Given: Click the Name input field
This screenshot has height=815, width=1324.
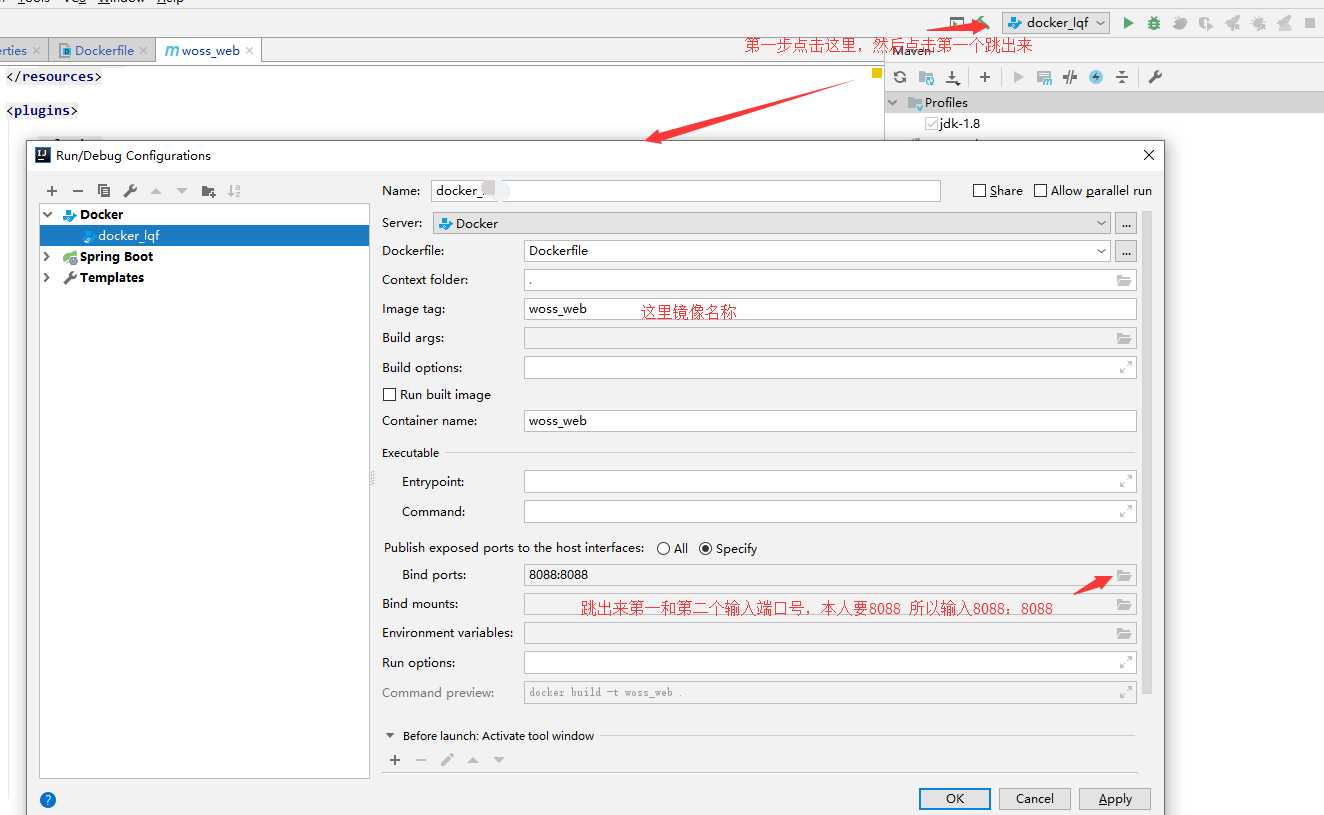Looking at the screenshot, I should tap(686, 191).
